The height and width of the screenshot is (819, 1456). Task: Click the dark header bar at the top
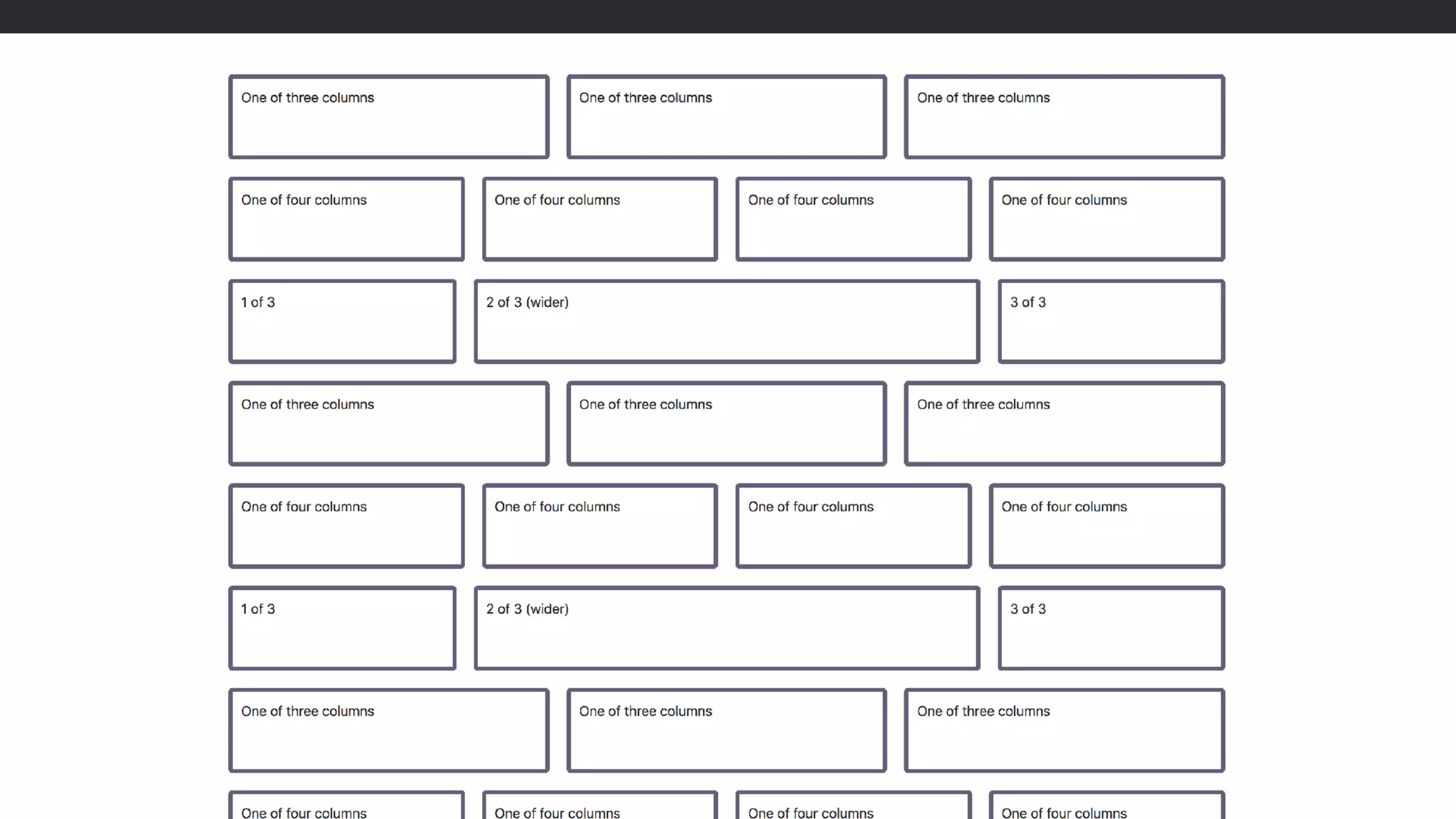728,16
